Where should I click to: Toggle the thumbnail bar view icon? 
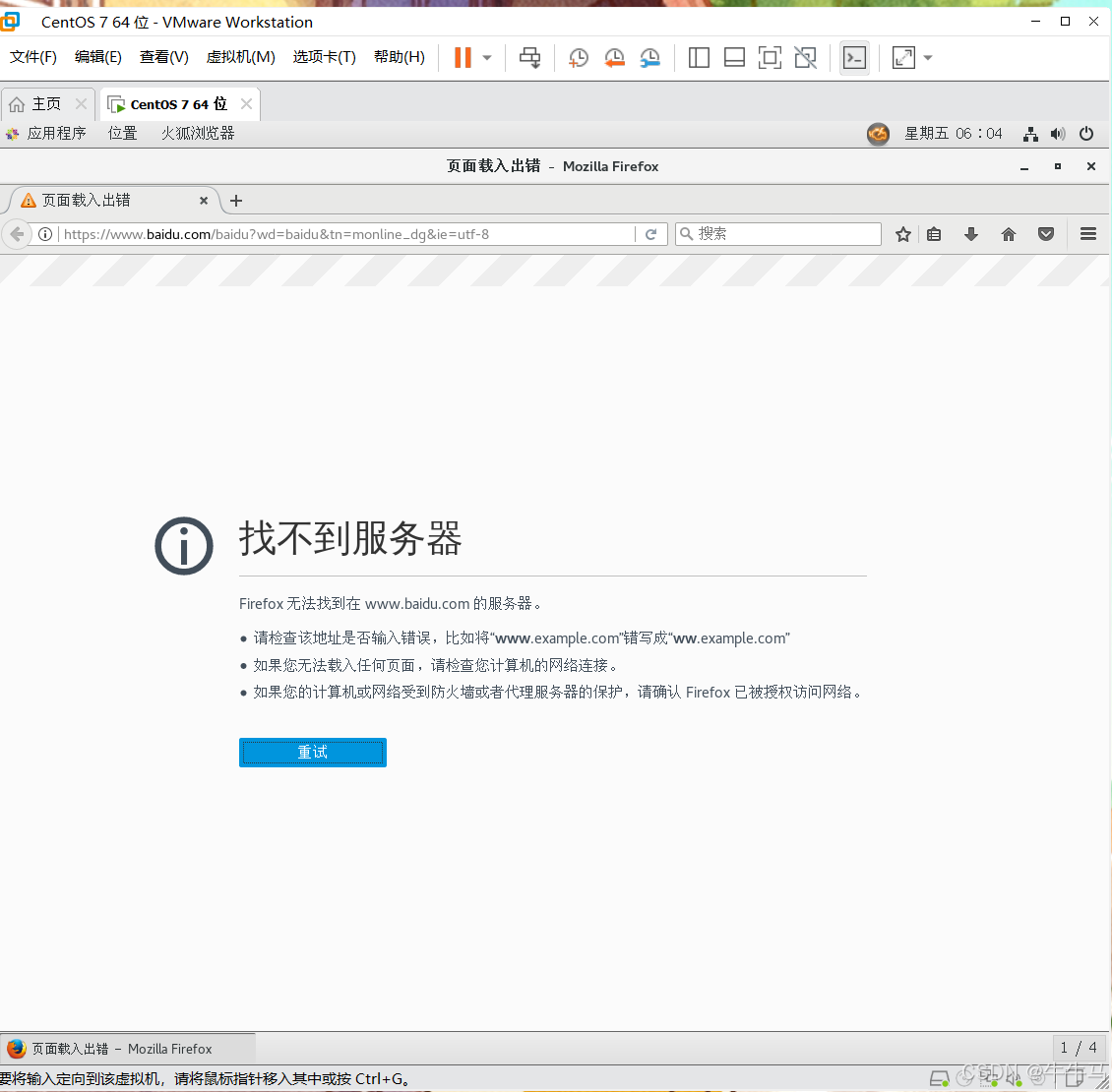[734, 57]
